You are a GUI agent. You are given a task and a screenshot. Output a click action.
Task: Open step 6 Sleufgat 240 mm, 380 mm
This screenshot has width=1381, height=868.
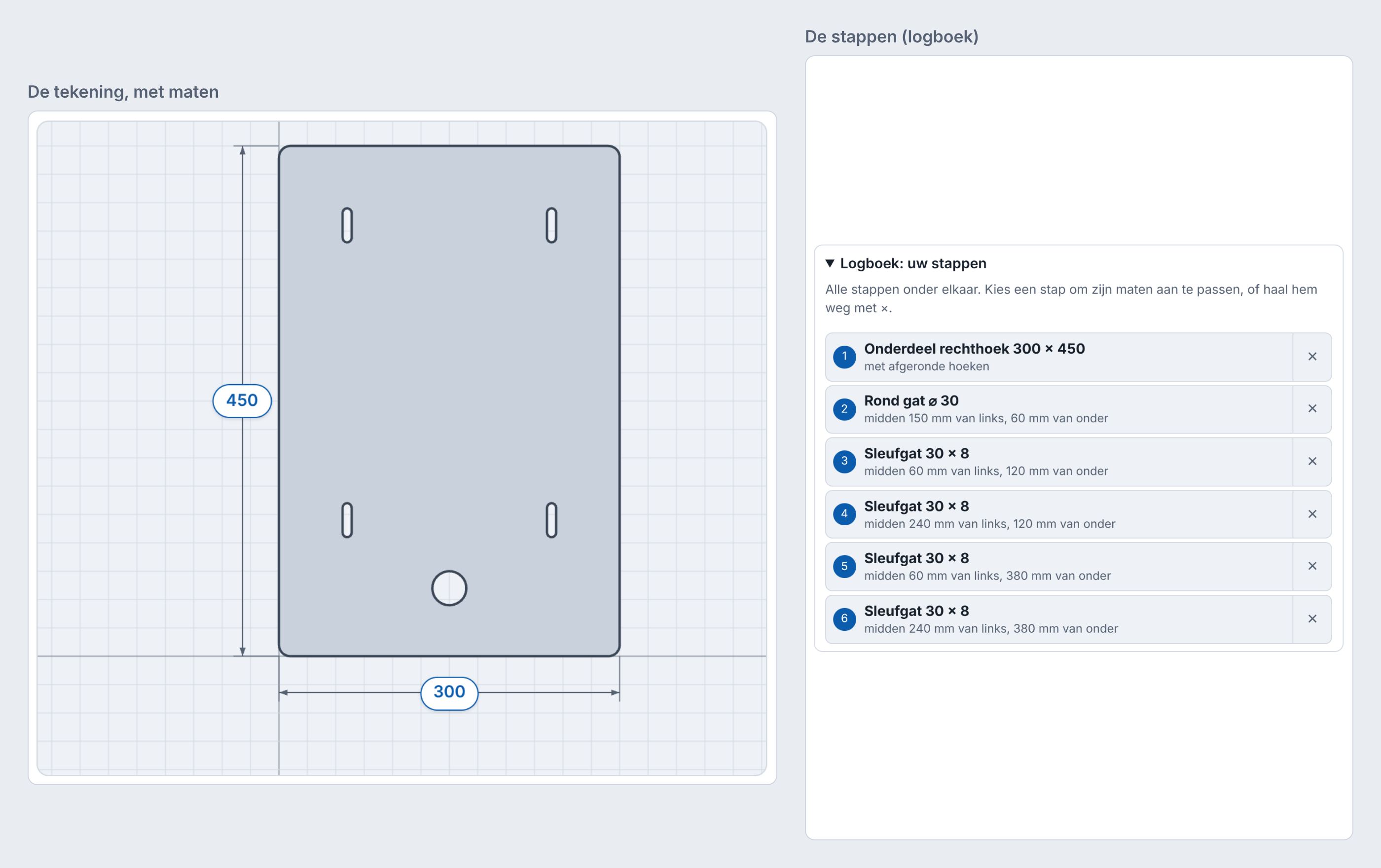click(x=1059, y=619)
